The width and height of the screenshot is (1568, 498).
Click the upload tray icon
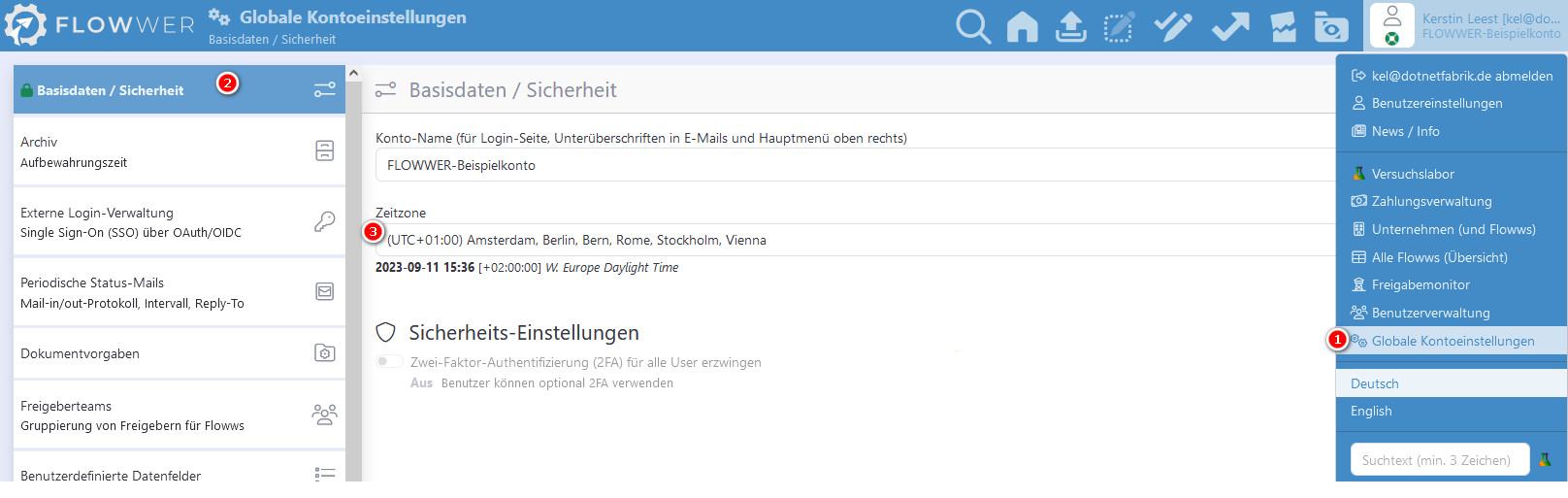(x=1070, y=26)
